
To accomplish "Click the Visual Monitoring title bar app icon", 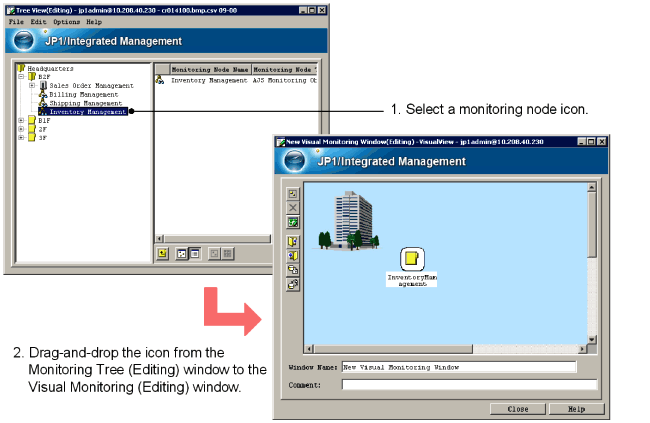I will click(x=281, y=141).
